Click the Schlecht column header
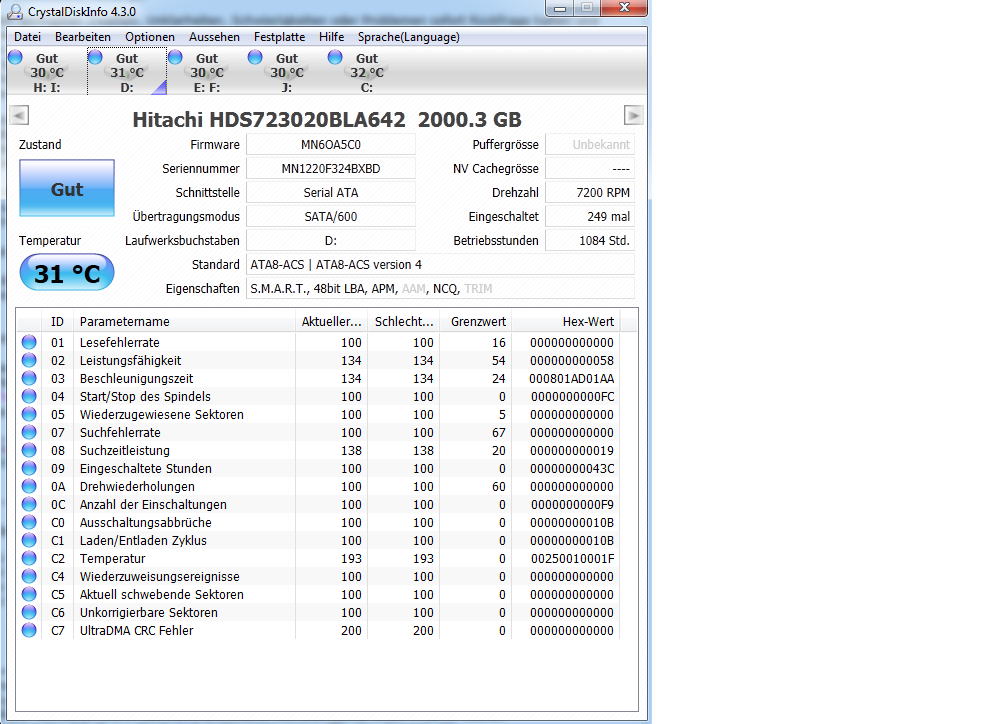 pos(404,321)
